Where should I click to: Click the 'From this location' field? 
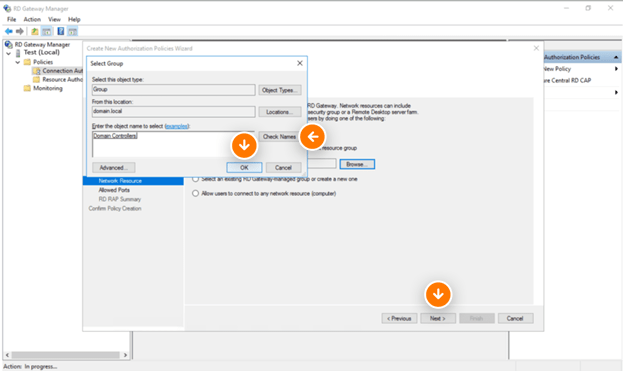[173, 112]
